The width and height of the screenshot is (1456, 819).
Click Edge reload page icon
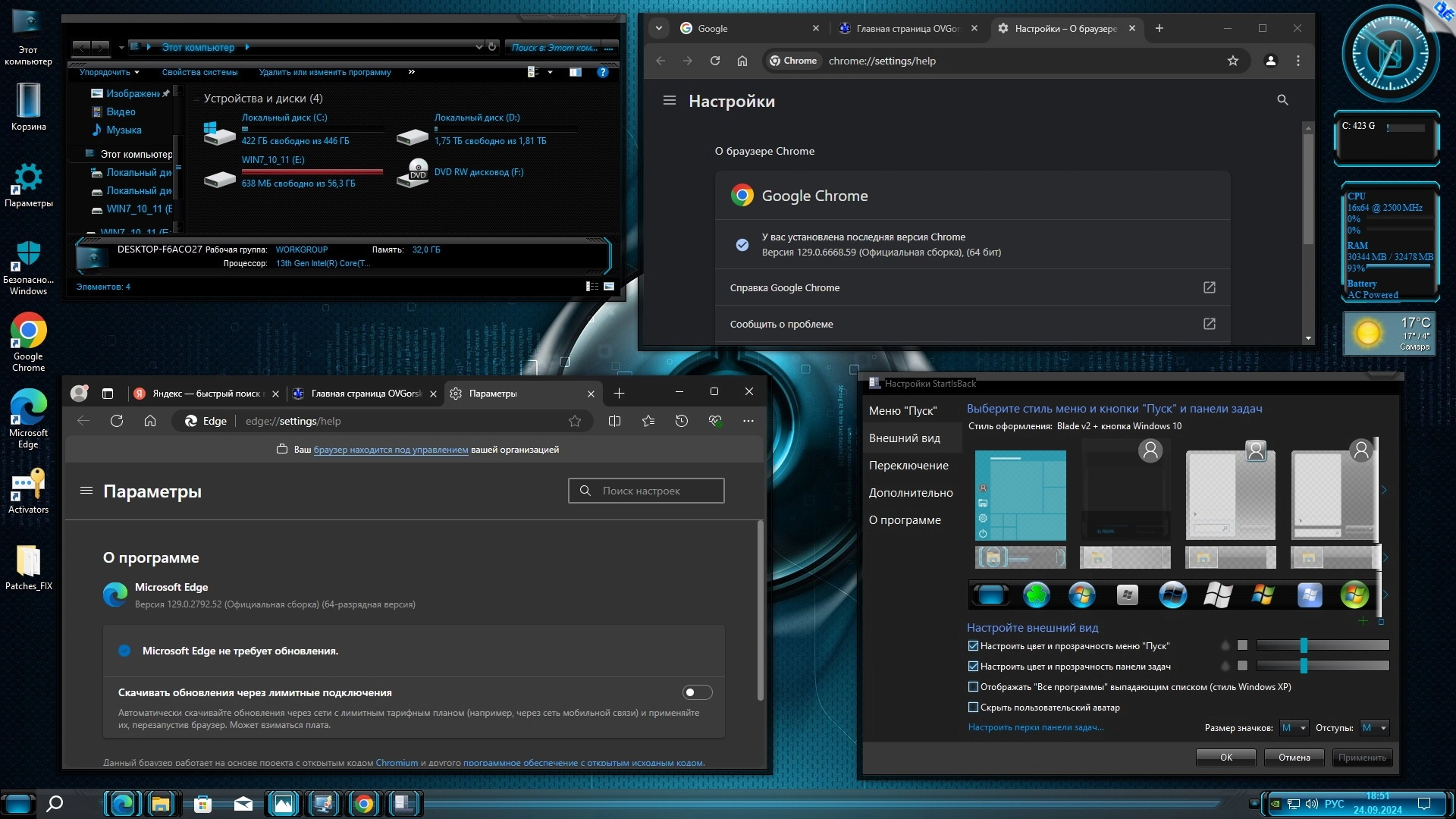coord(116,421)
